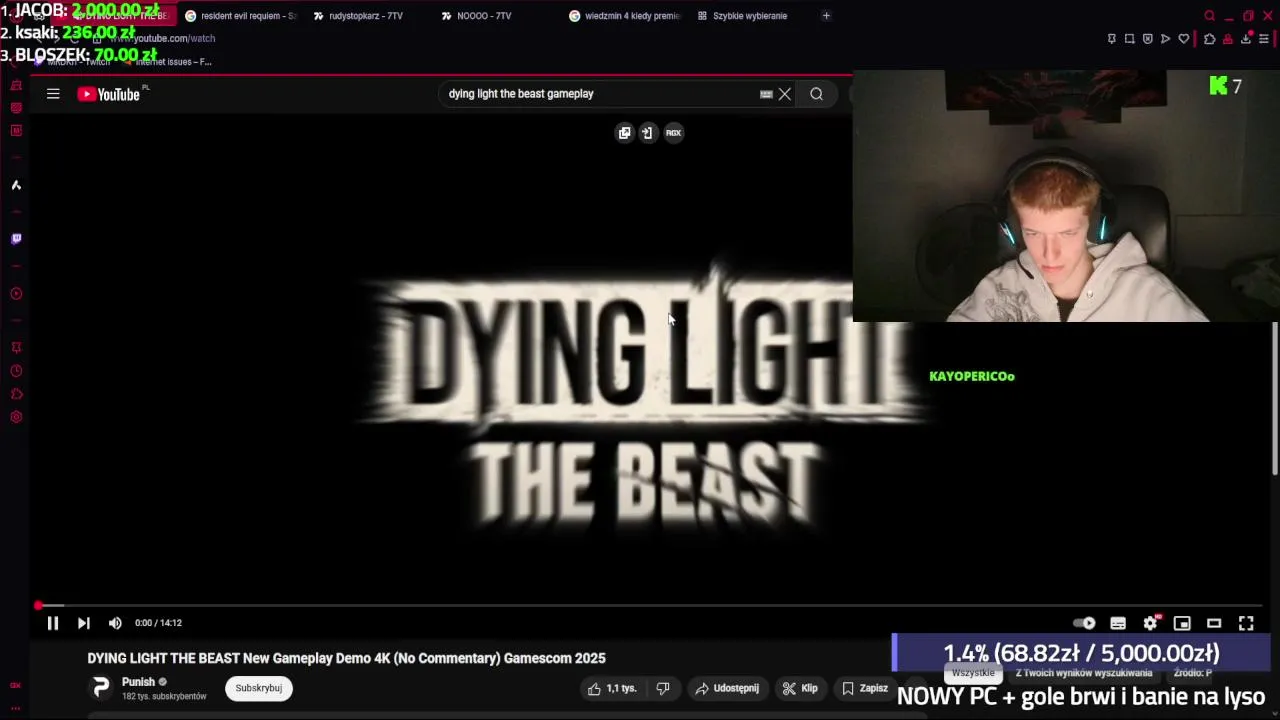Open the browser downloads icon

[x=1246, y=39]
